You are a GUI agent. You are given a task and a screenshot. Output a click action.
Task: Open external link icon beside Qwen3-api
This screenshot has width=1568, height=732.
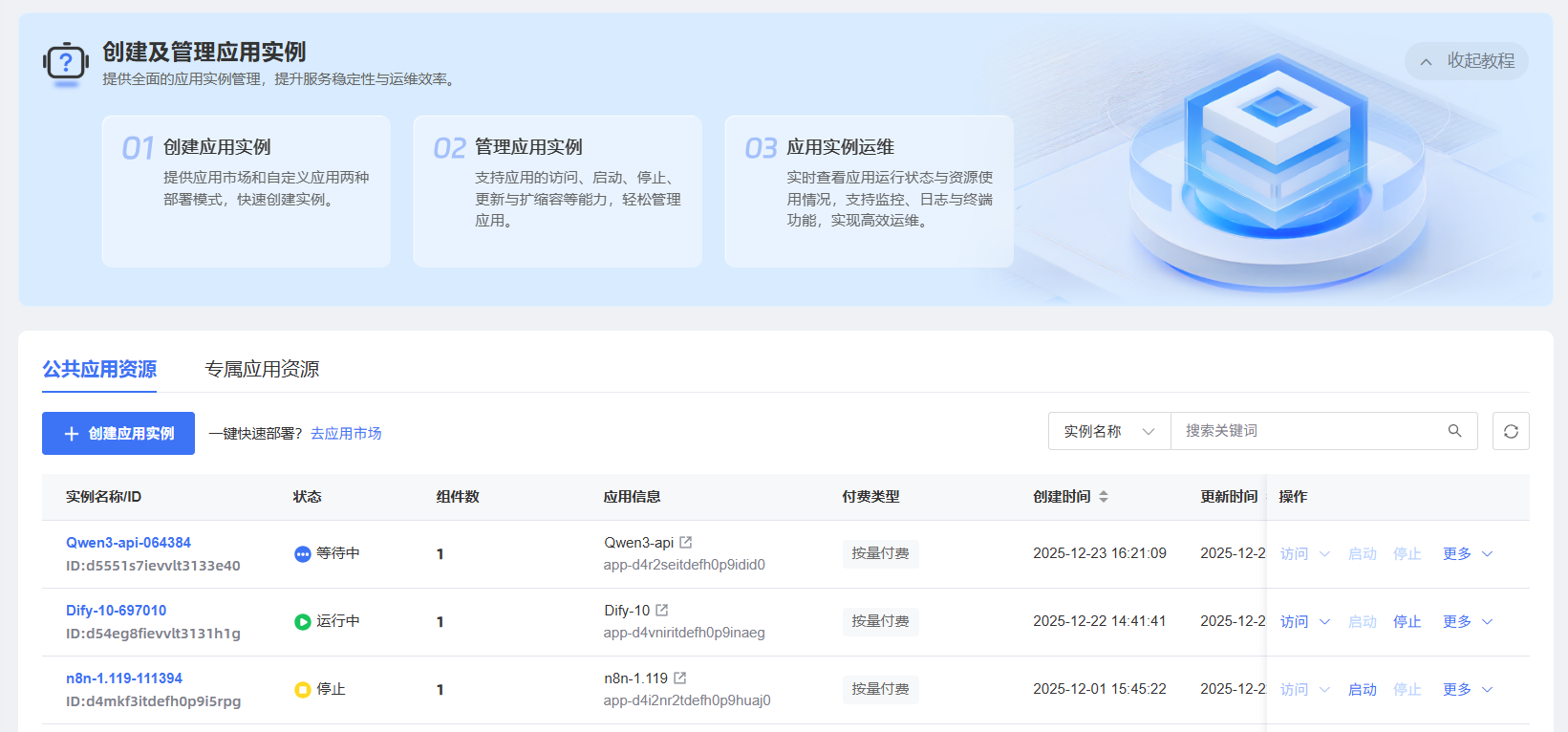(685, 542)
